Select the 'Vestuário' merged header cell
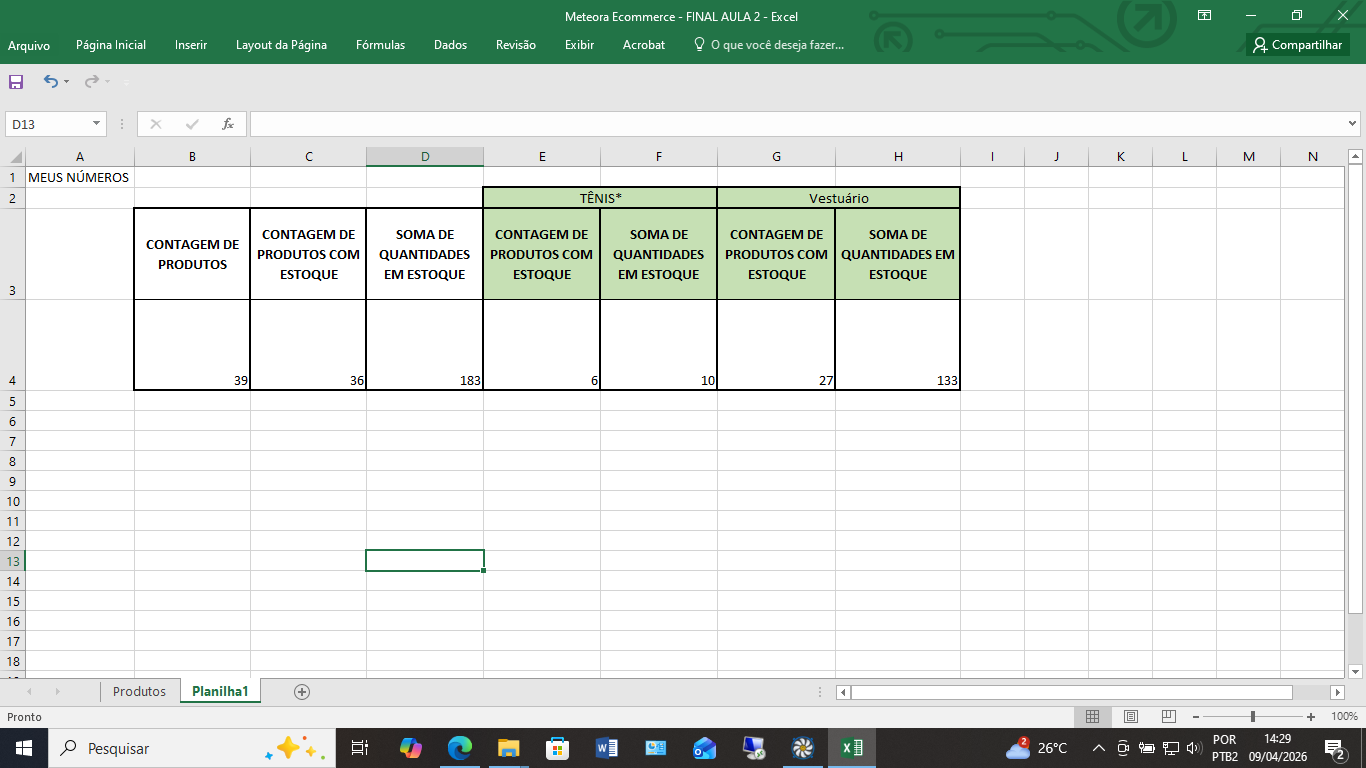Screen dimensions: 1366x768 (x=838, y=198)
